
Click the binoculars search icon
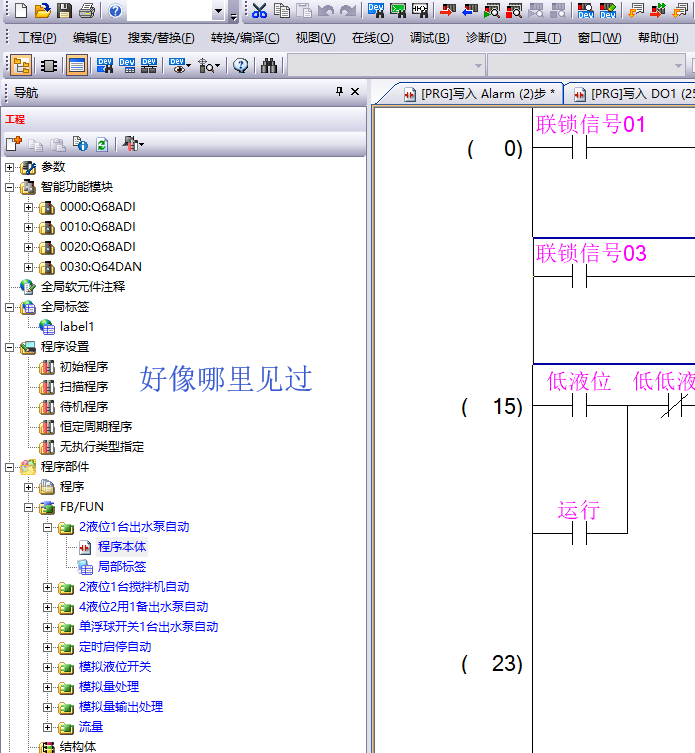tap(269, 66)
